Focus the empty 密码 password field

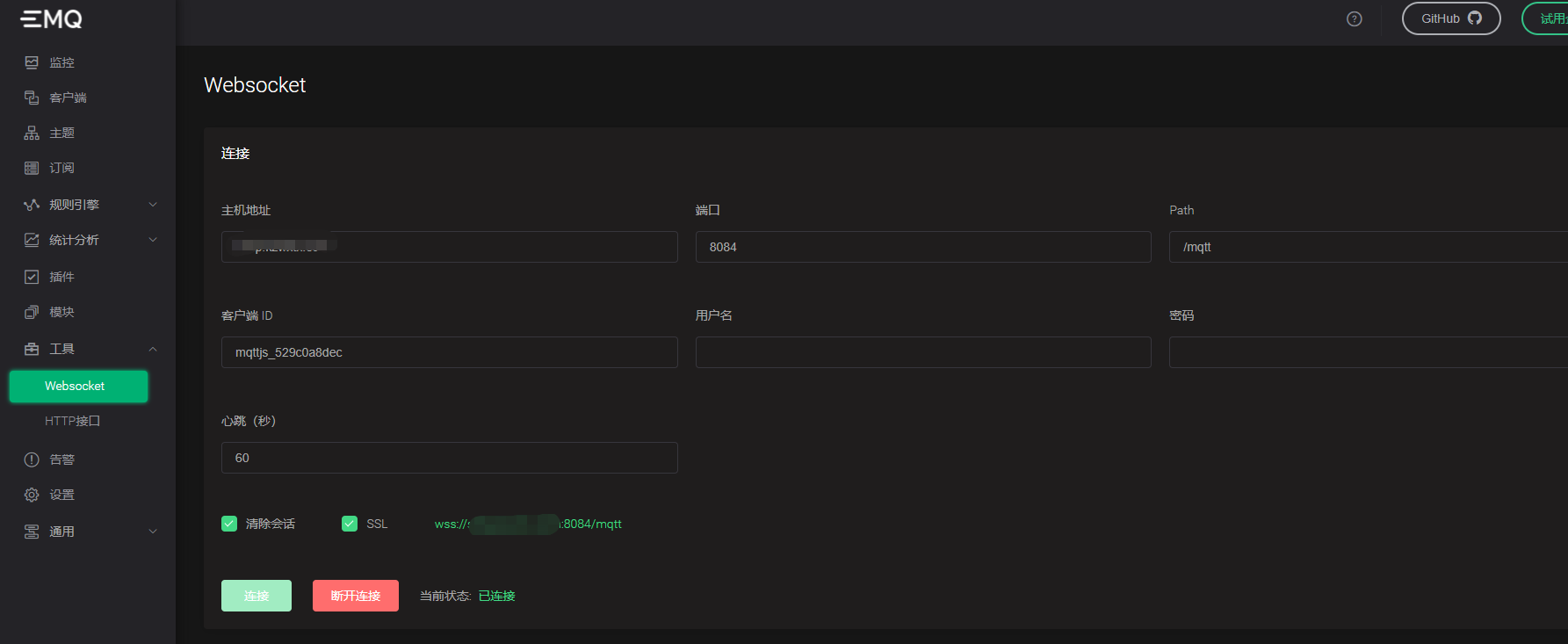pyautogui.click(x=1369, y=352)
